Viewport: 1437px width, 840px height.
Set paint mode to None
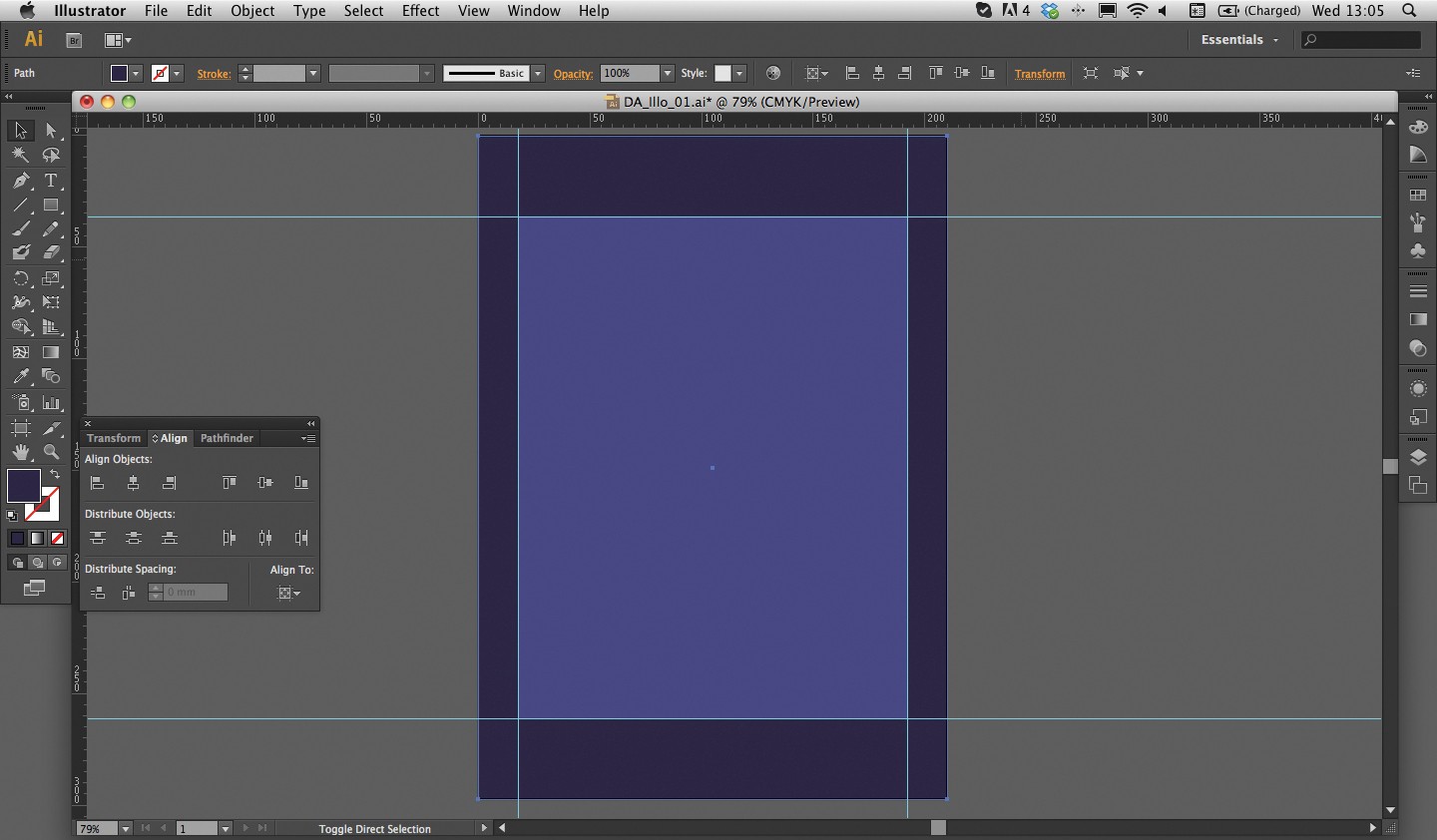click(x=57, y=539)
